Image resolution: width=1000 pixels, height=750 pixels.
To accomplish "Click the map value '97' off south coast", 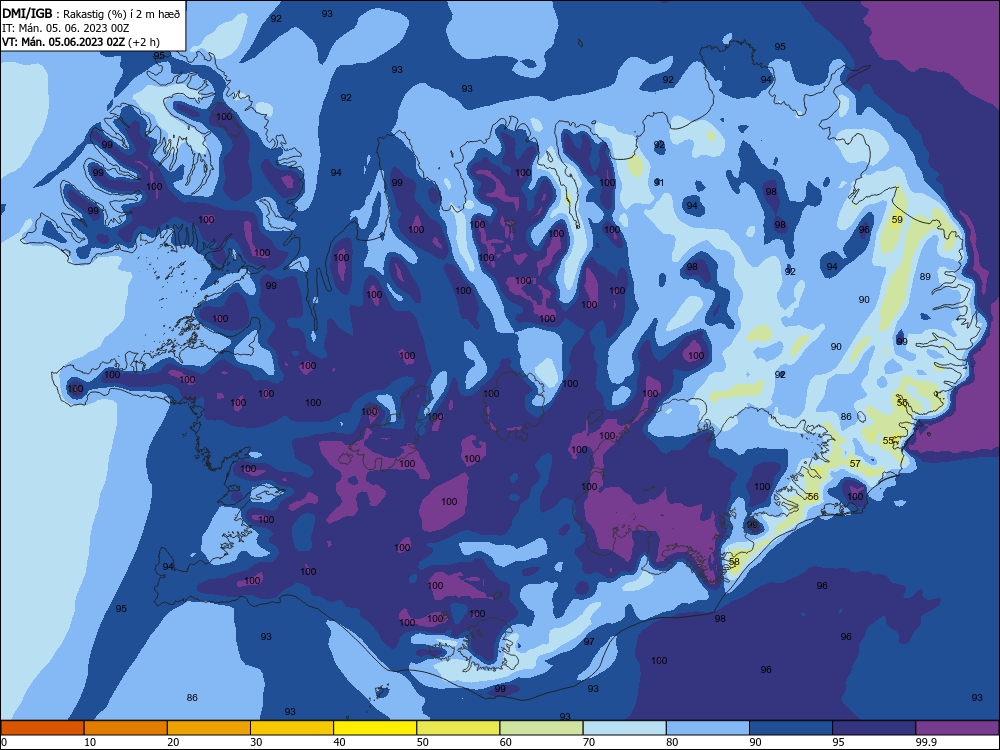I will point(589,642).
